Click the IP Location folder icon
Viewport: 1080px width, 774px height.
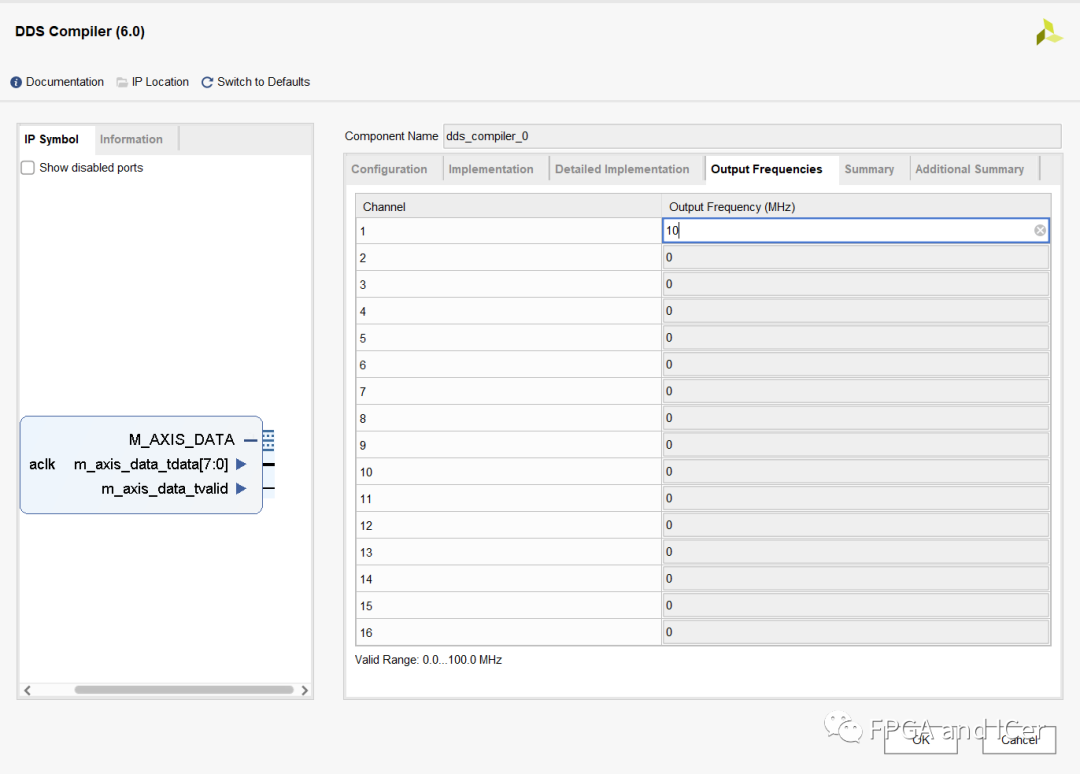[122, 82]
